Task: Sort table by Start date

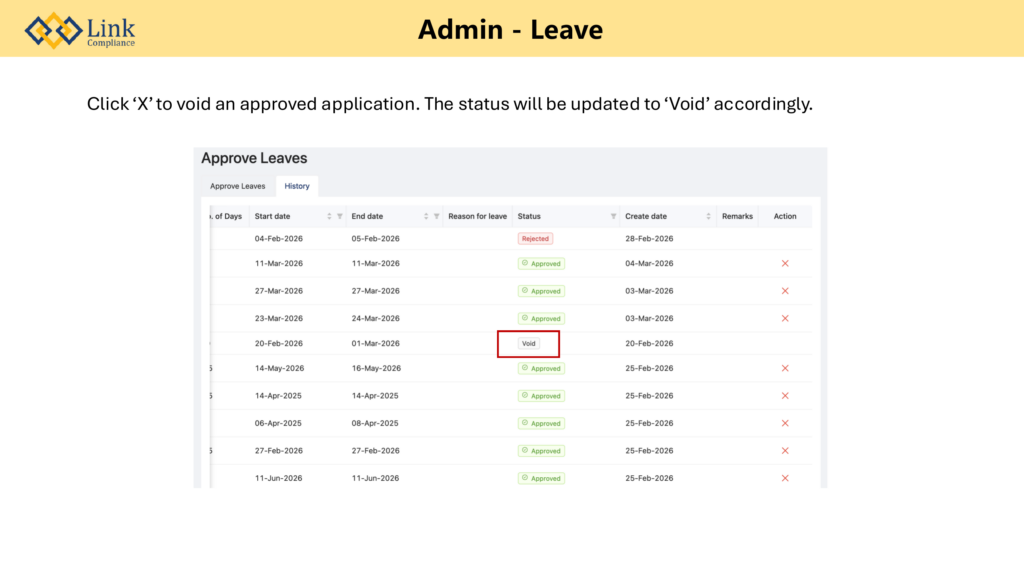Action: coord(330,216)
